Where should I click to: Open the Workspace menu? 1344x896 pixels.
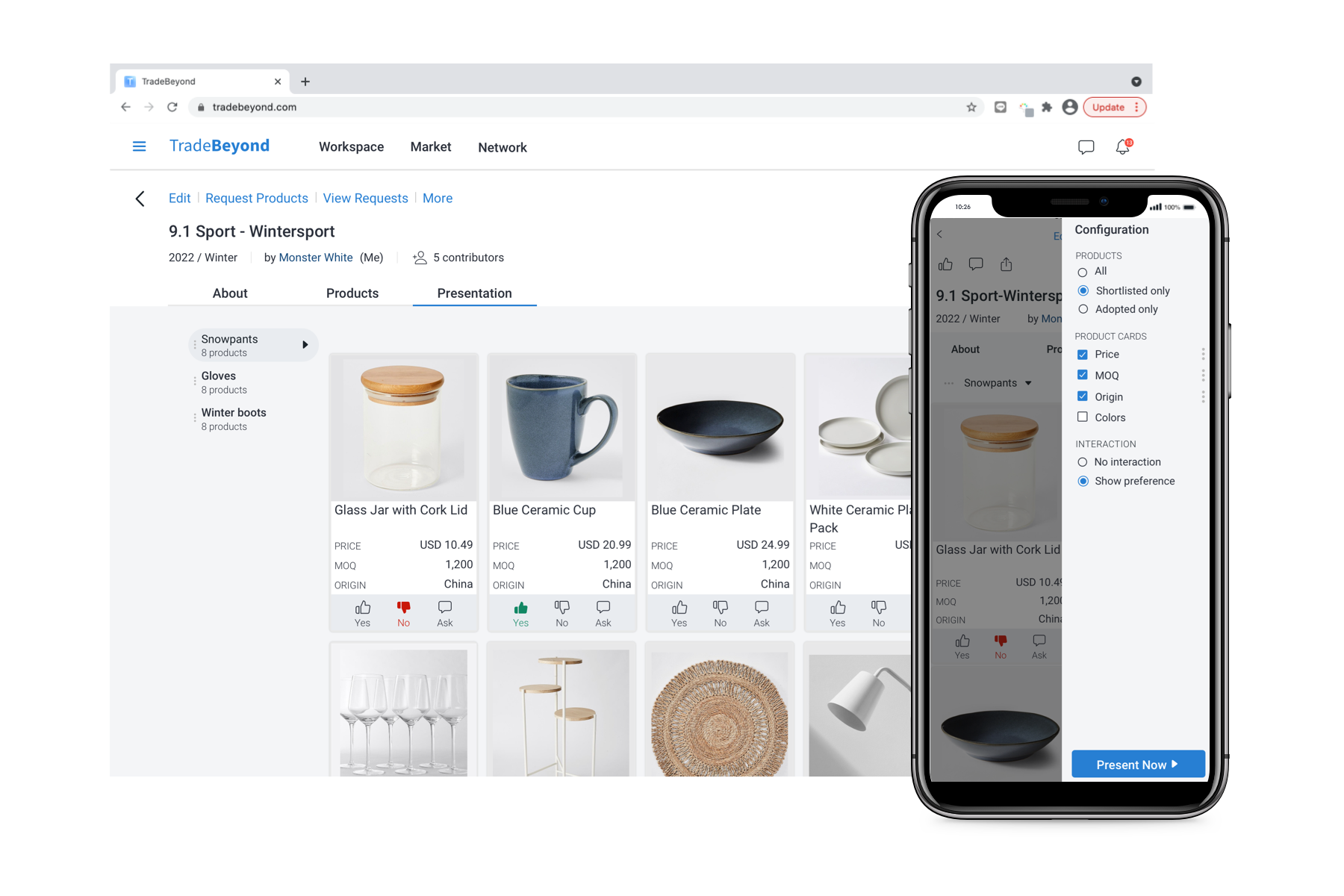(352, 147)
